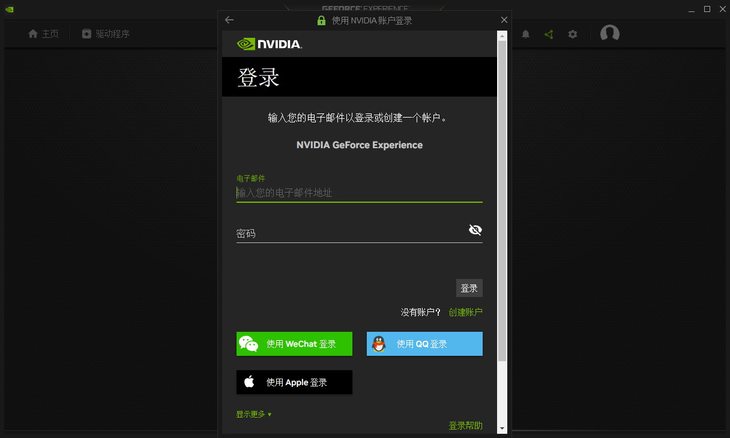The height and width of the screenshot is (438, 730).
Task: Click the back arrow in login dialog
Action: (229, 20)
